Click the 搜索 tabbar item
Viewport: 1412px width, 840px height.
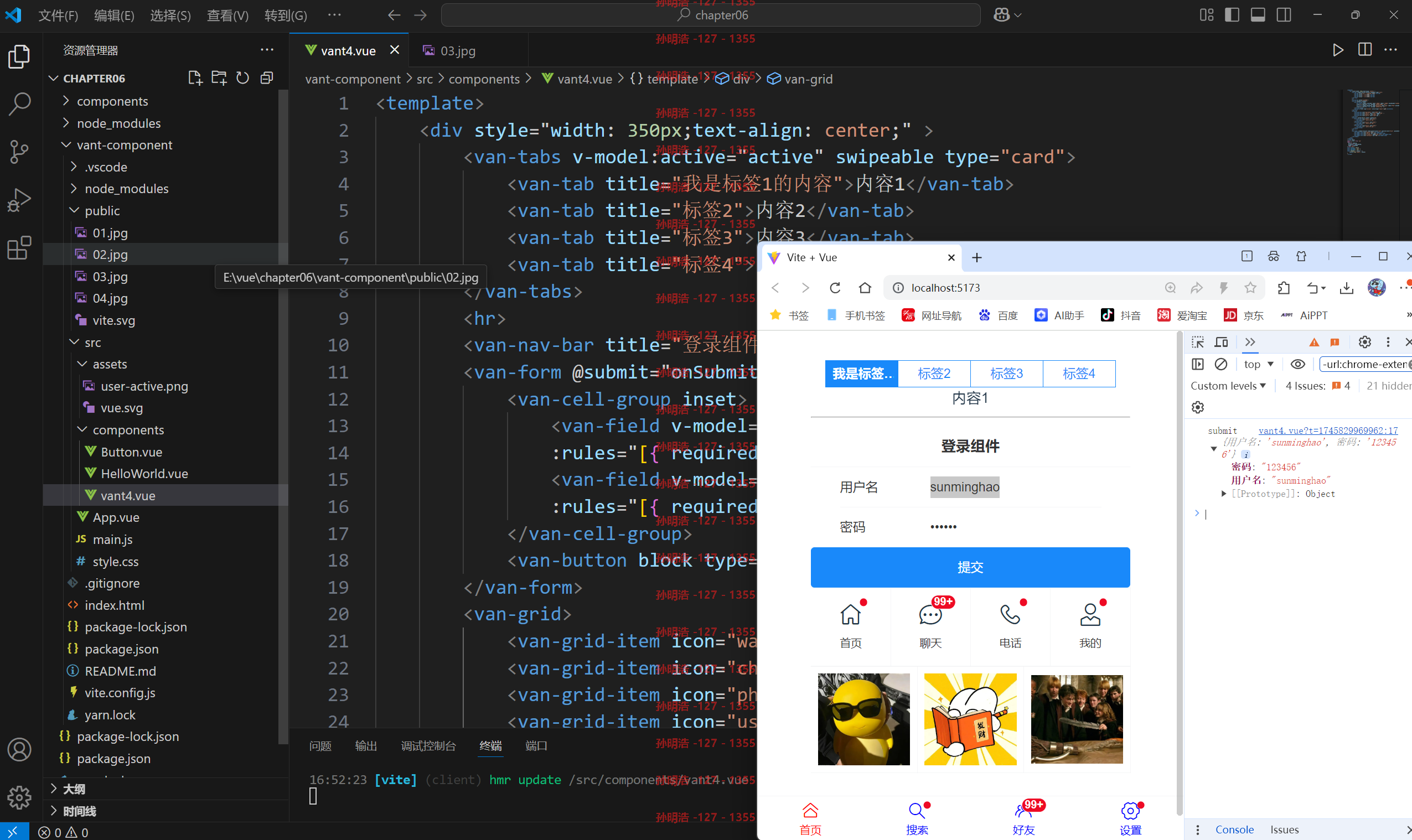[917, 818]
